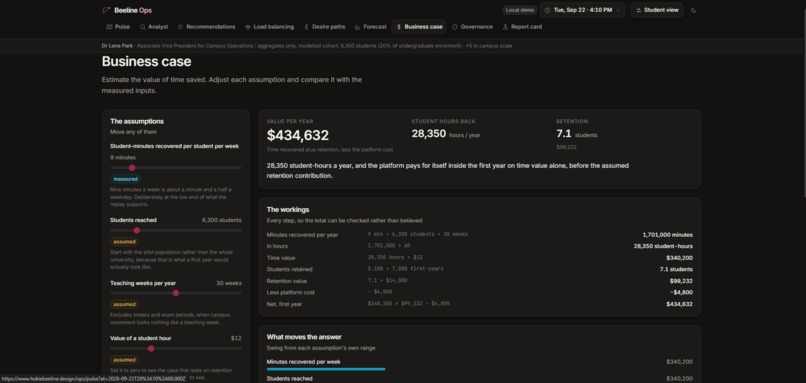Click the Dr Lena Park name
Viewport: 806px width, 383px height.
[x=117, y=46]
